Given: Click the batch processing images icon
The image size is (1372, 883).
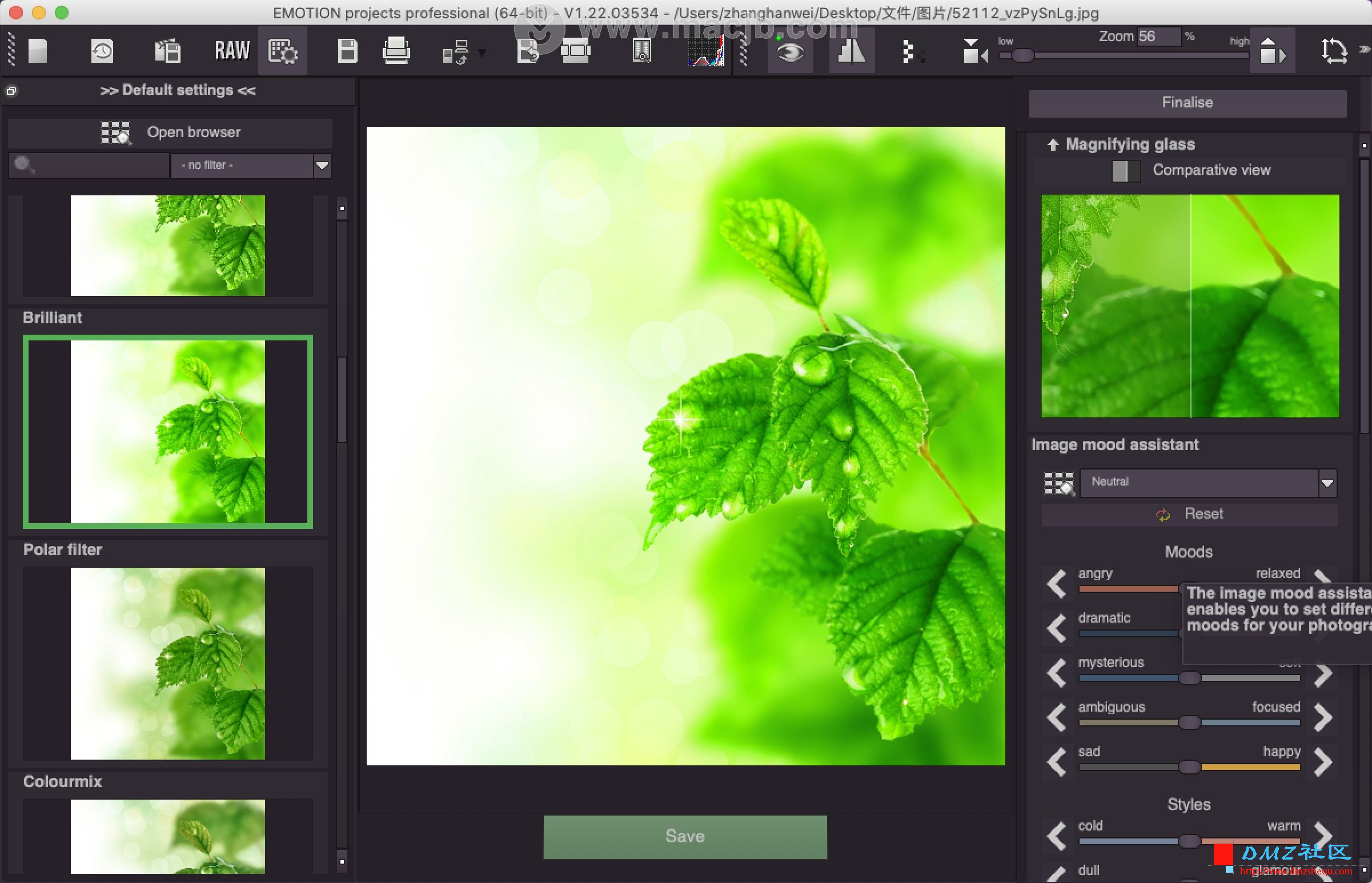Looking at the screenshot, I should (167, 51).
